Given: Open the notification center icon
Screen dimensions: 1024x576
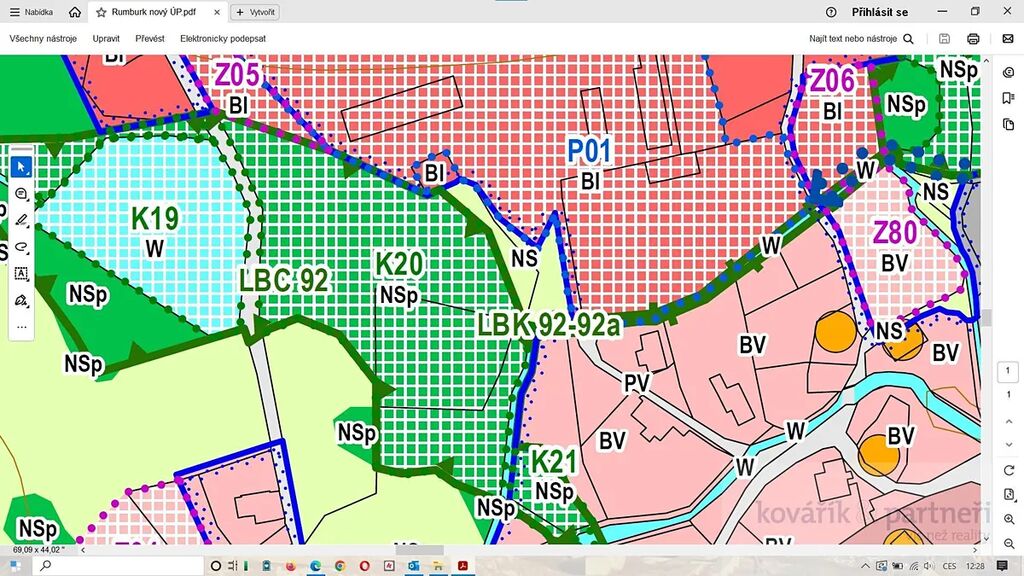Looking at the screenshot, I should [1002, 566].
